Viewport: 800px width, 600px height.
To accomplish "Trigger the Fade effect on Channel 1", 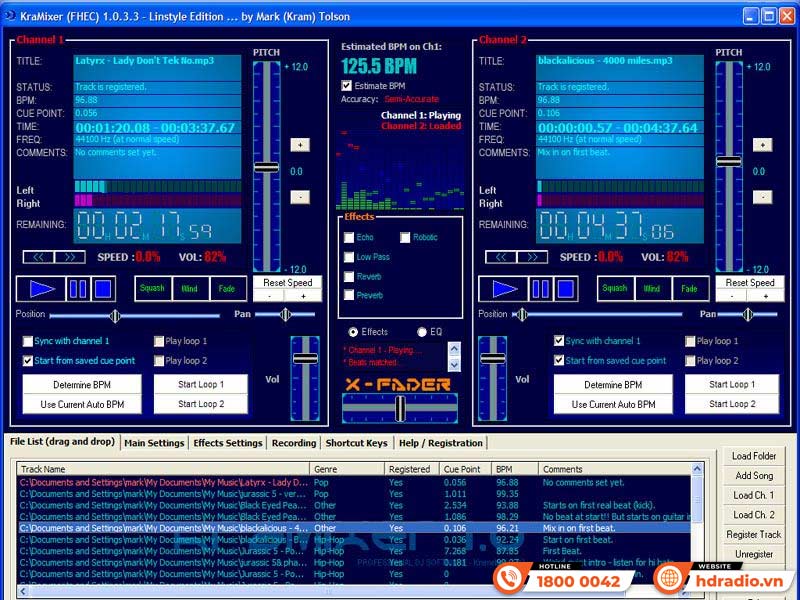I will point(227,288).
